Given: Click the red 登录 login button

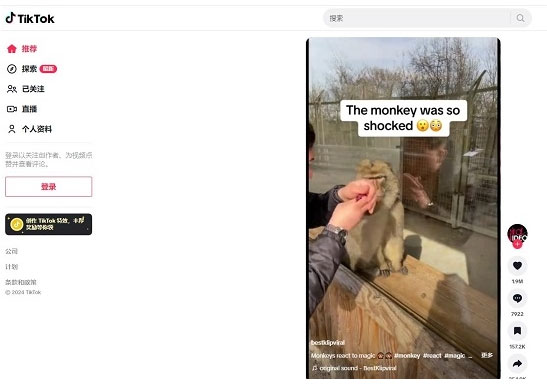Looking at the screenshot, I should (48, 187).
